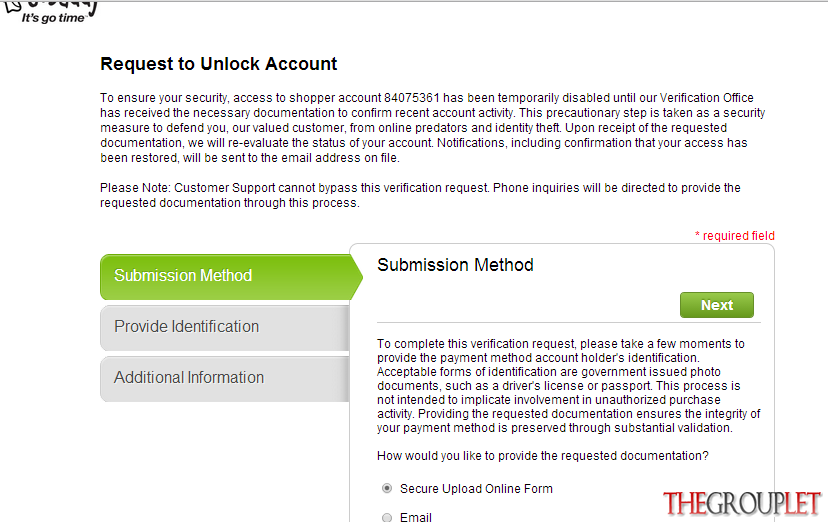Click the green Next button
Viewport: 828px width, 522px height.
(717, 305)
